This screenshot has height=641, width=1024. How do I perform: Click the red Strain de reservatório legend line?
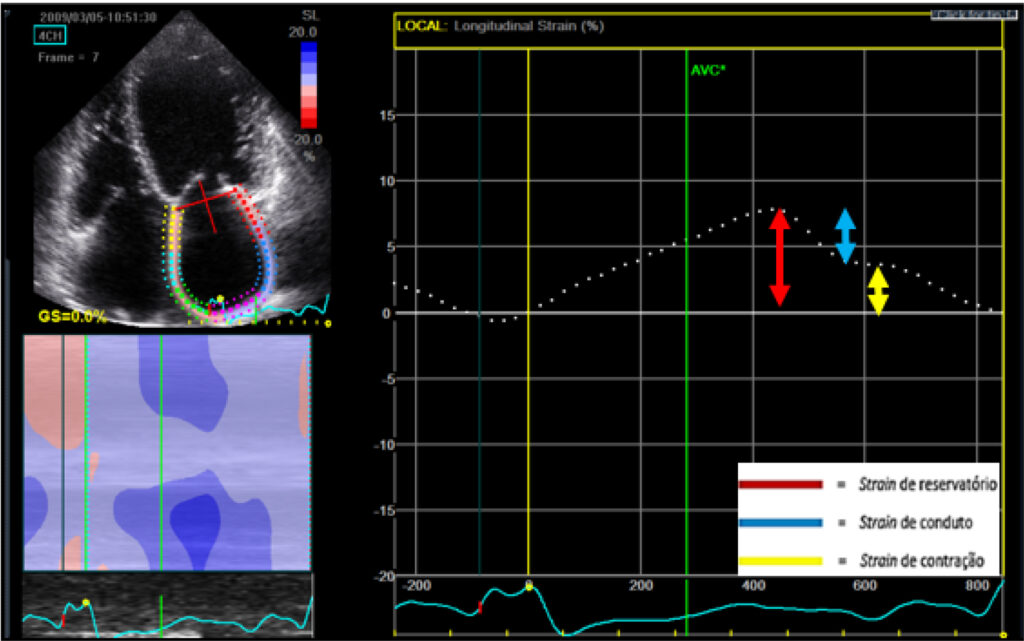[x=780, y=484]
